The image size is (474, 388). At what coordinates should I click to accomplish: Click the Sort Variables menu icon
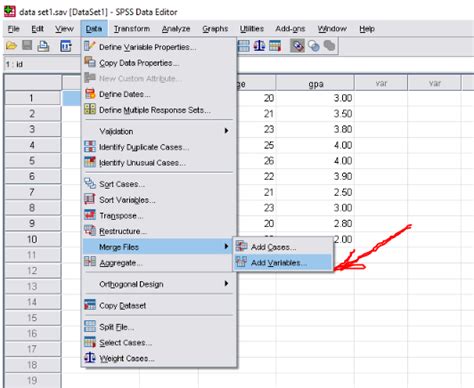pyautogui.click(x=90, y=199)
